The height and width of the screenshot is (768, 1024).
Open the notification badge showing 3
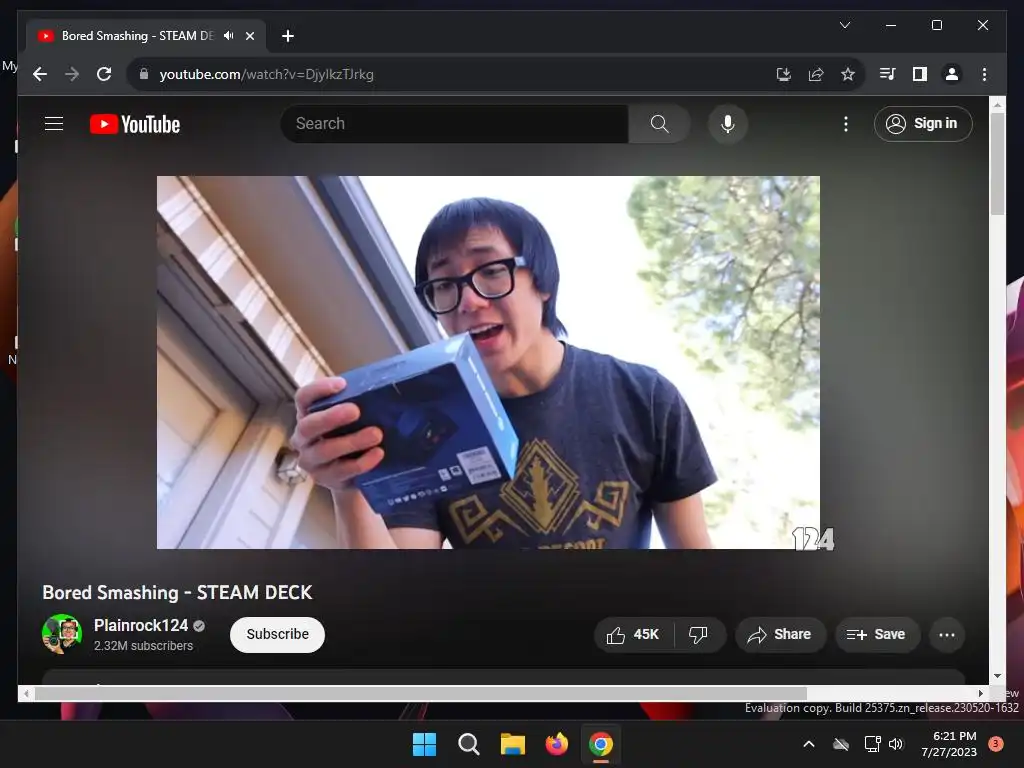pos(996,743)
